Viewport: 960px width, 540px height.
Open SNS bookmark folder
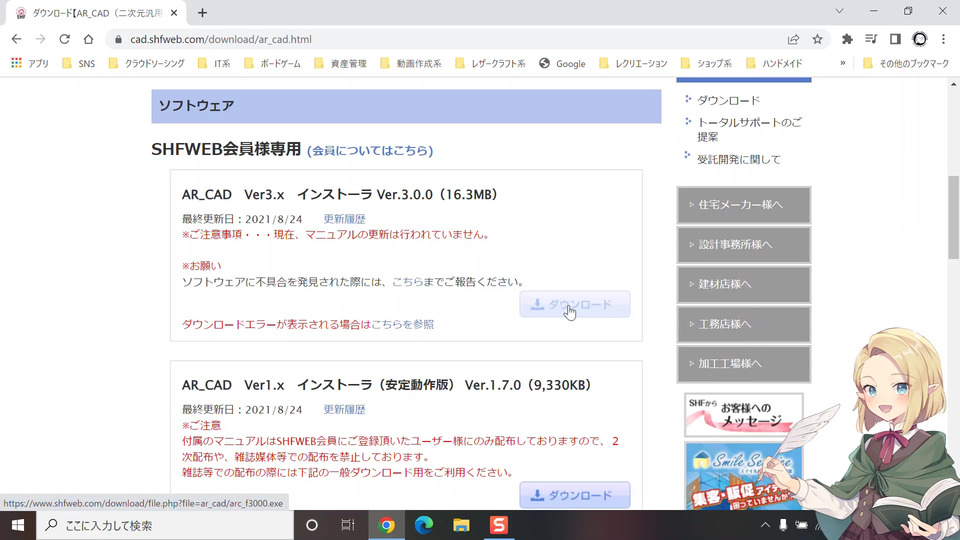[x=79, y=63]
